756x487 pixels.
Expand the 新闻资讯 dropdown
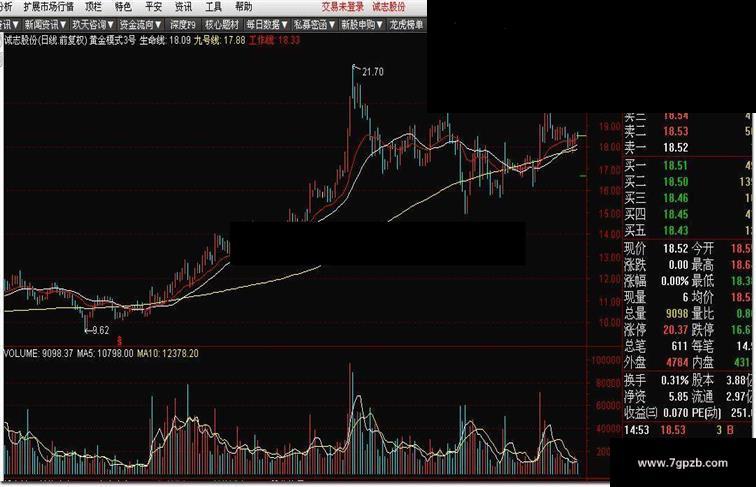coord(45,24)
